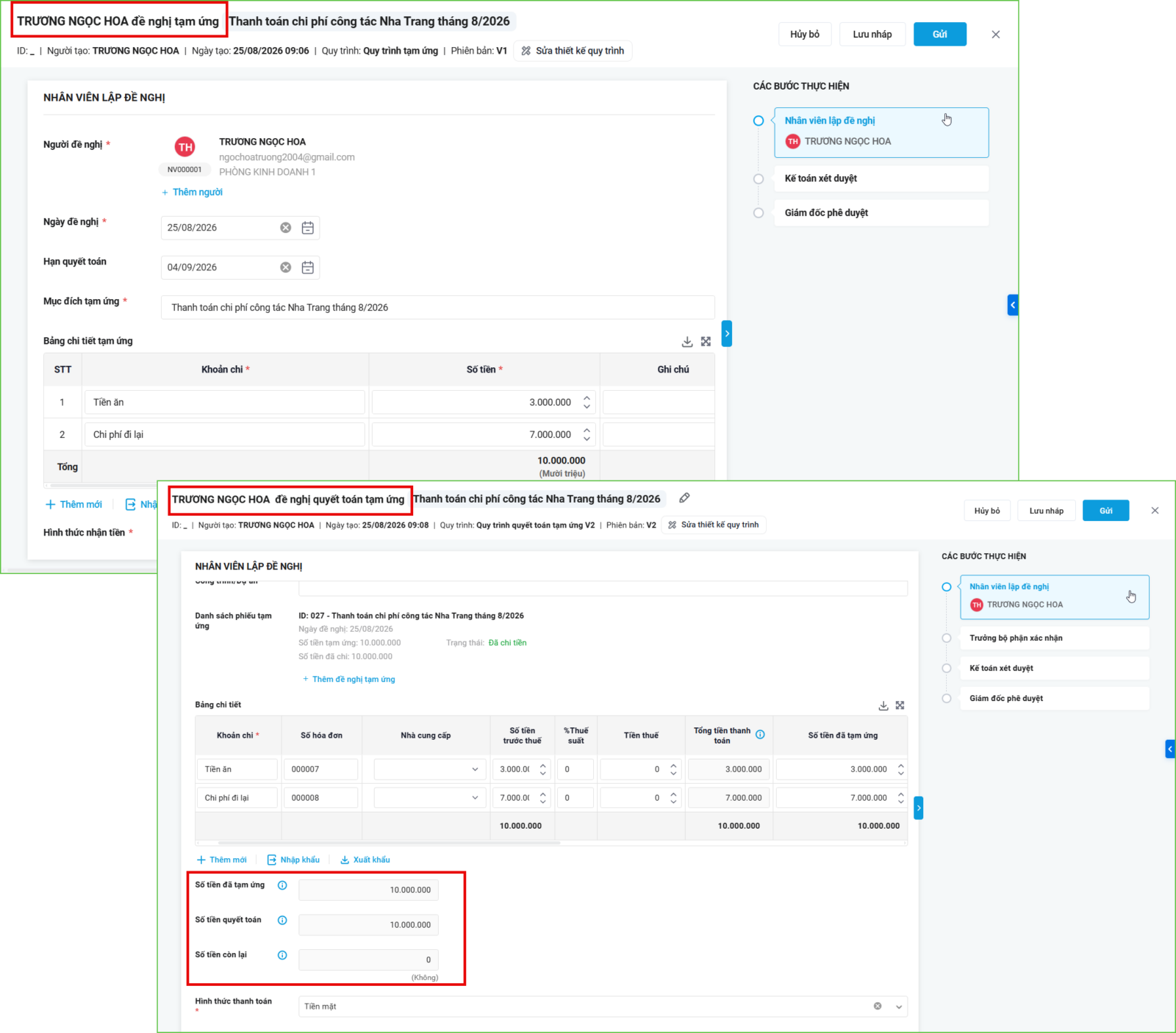
Task: Open Sửa thiết kế quy trình in advance form
Action: pos(573,51)
